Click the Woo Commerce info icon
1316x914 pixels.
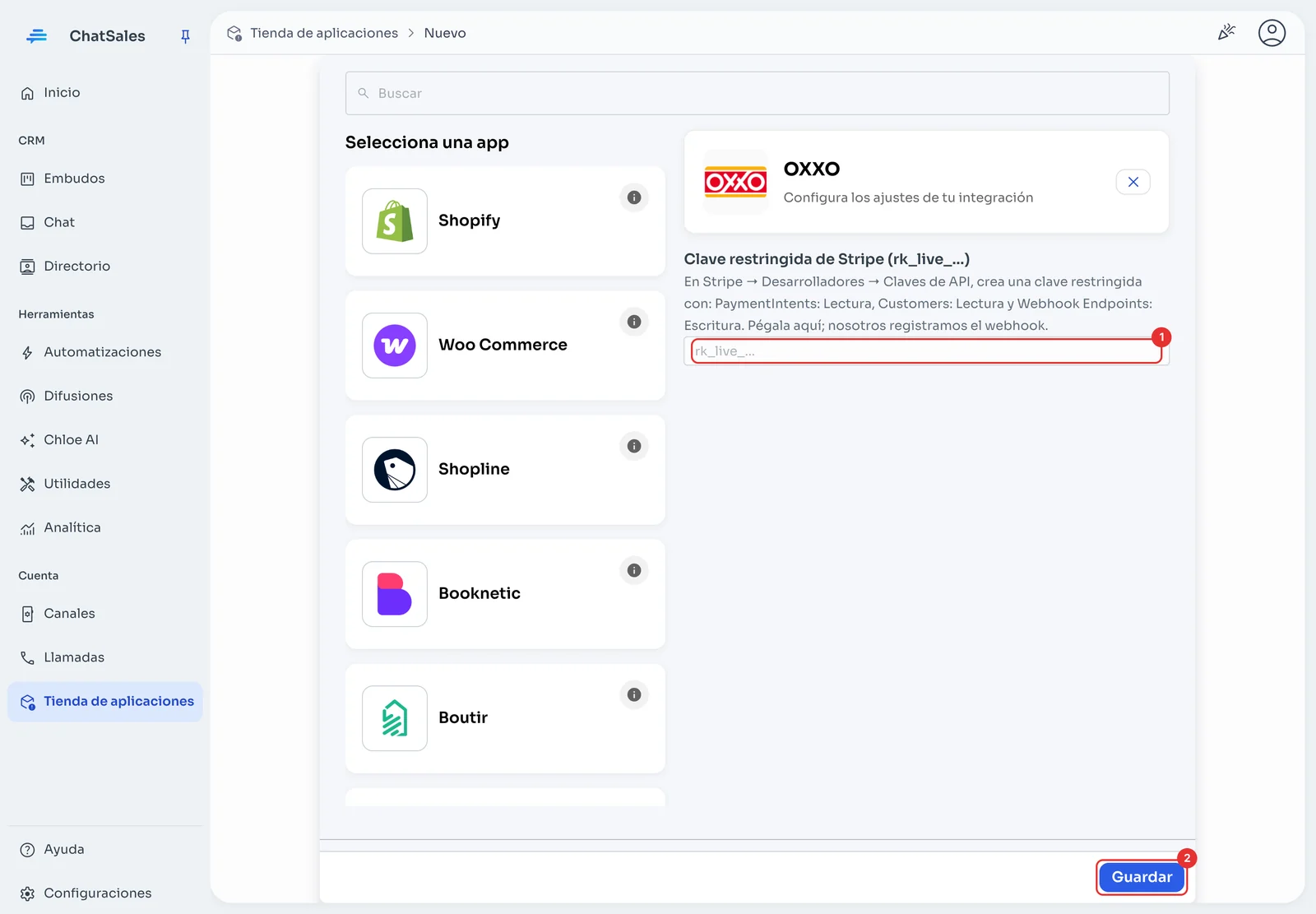[633, 322]
